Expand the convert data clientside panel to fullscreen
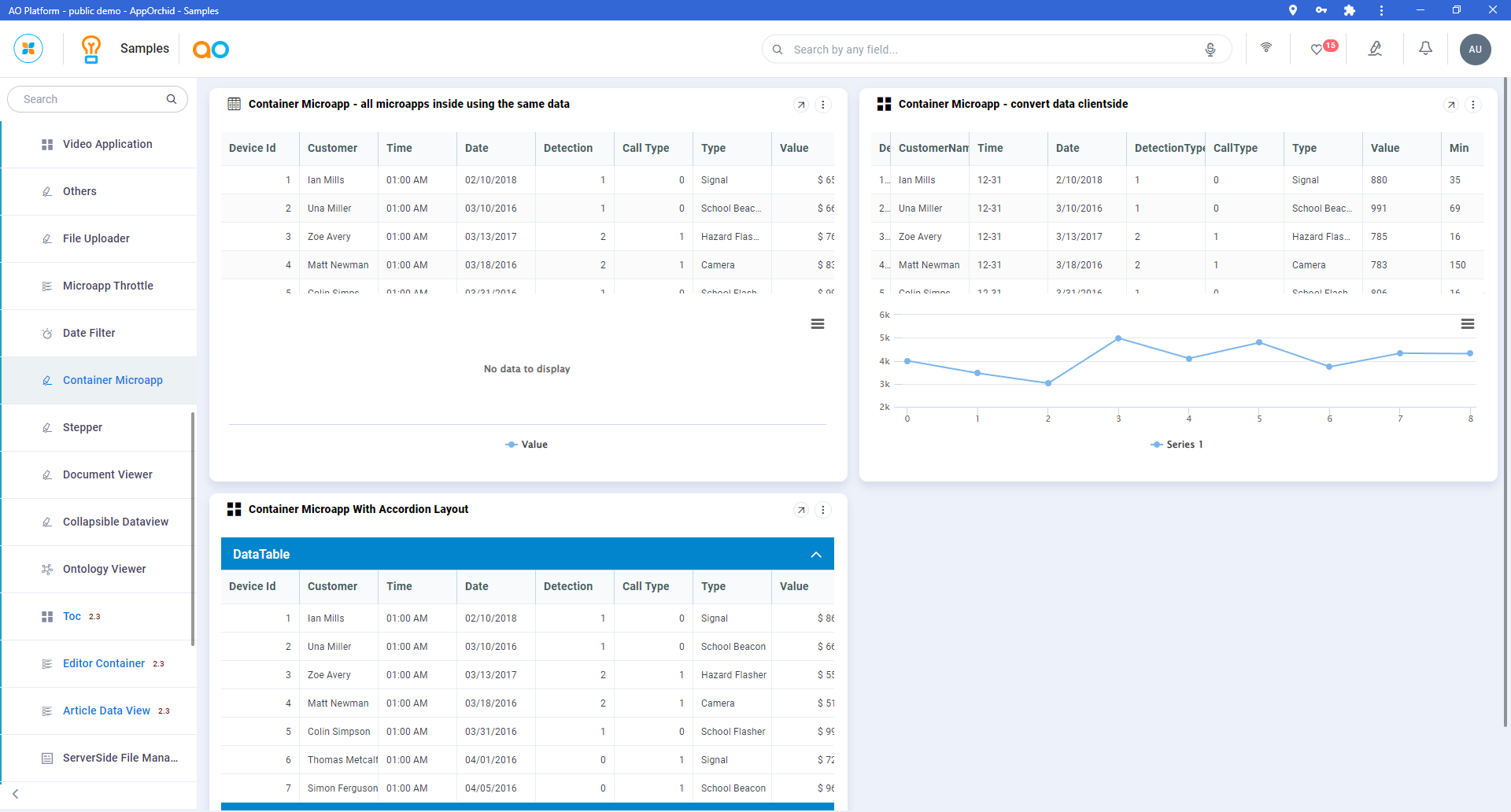Image resolution: width=1511 pixels, height=812 pixels. pos(1451,105)
